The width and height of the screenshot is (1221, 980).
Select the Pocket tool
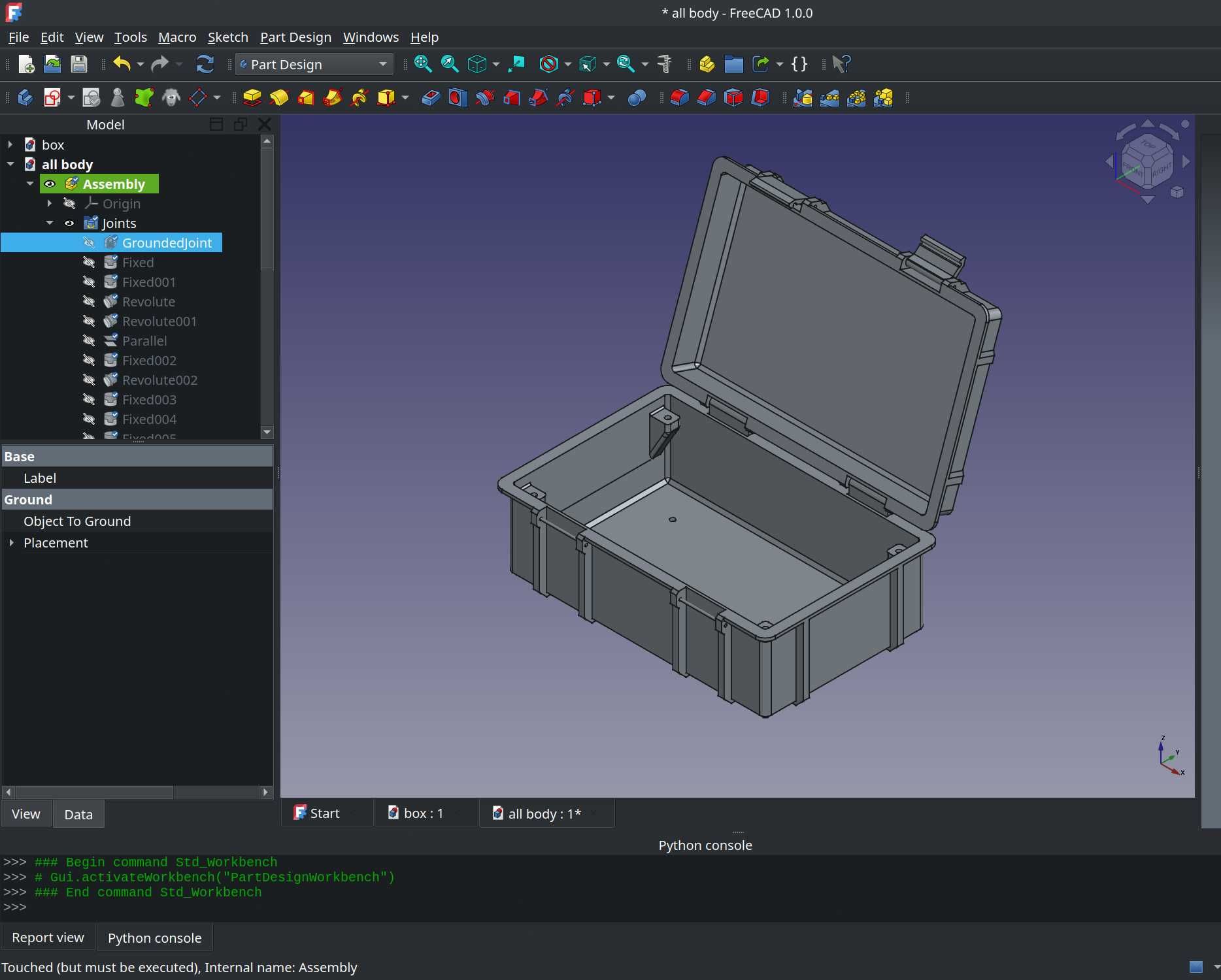click(431, 98)
